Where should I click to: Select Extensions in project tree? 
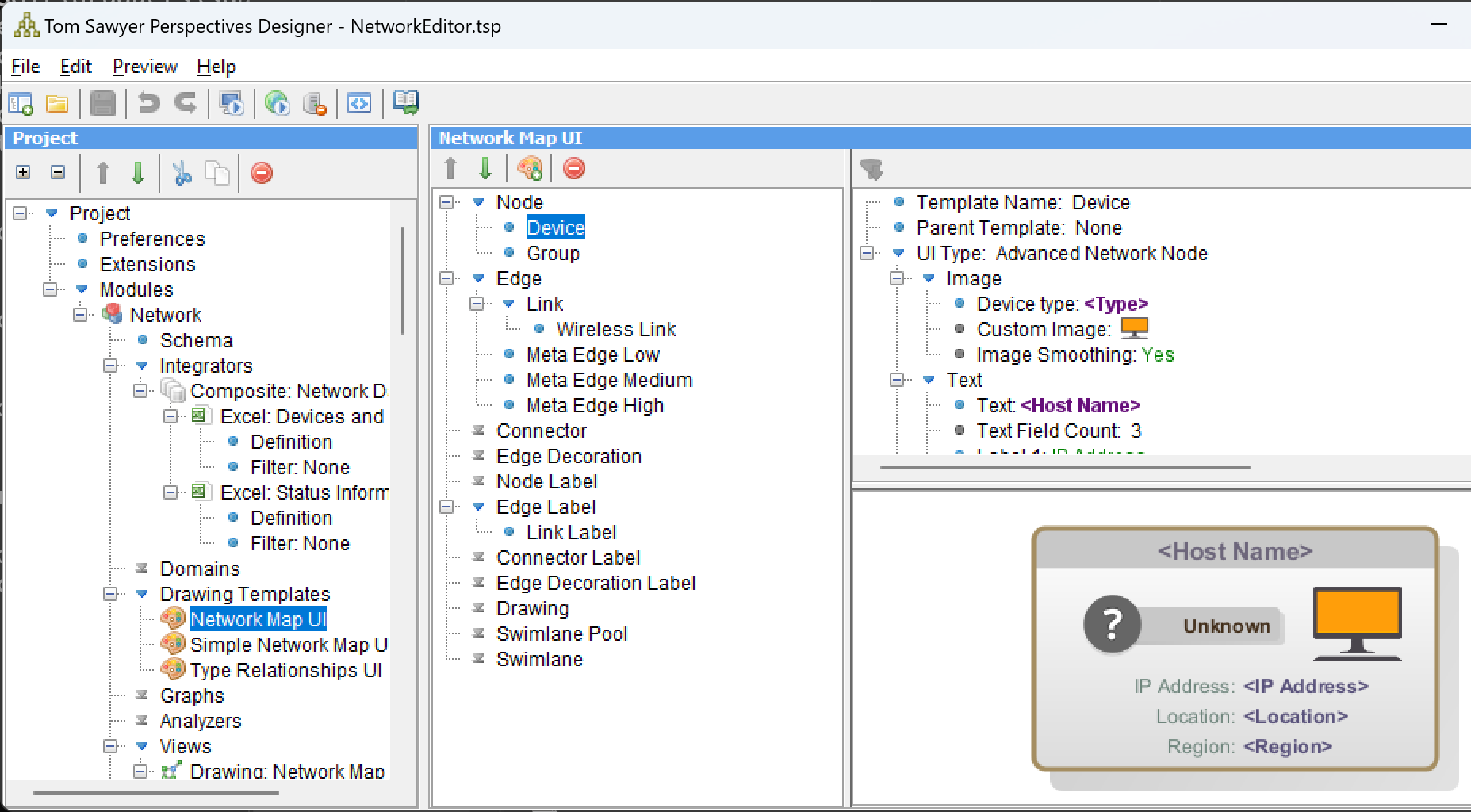pos(147,264)
